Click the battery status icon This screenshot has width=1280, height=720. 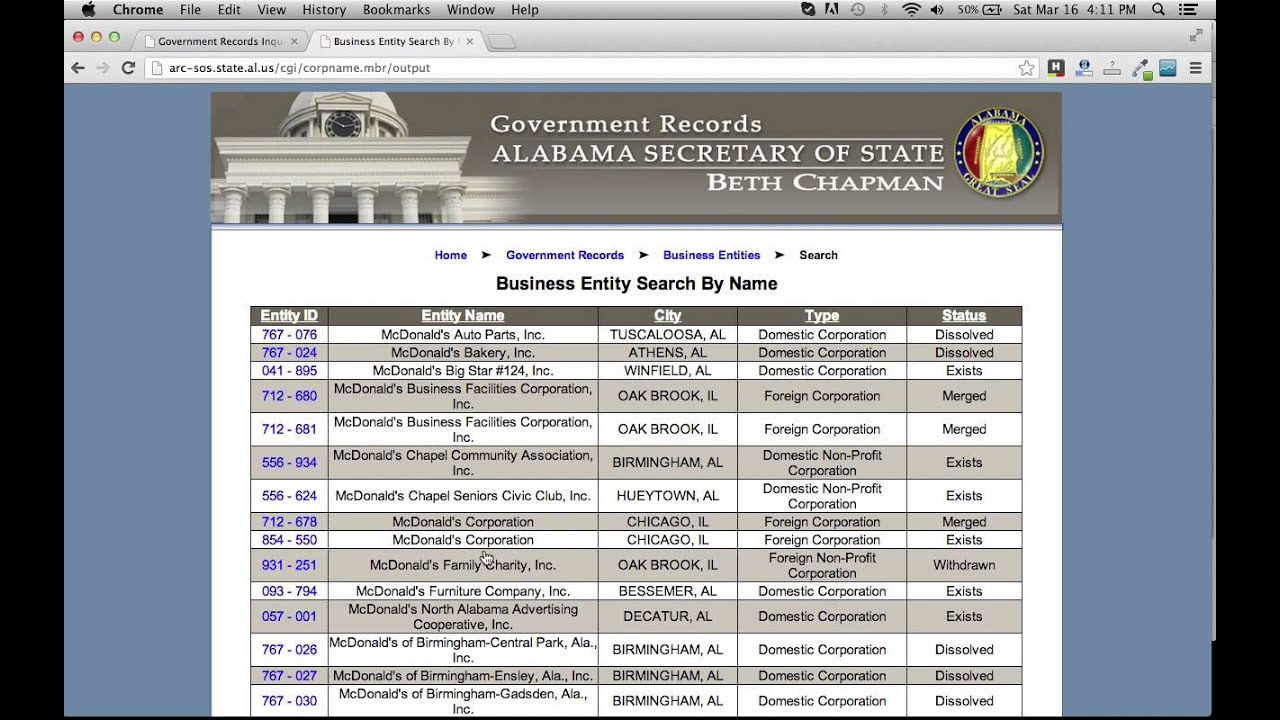point(992,10)
